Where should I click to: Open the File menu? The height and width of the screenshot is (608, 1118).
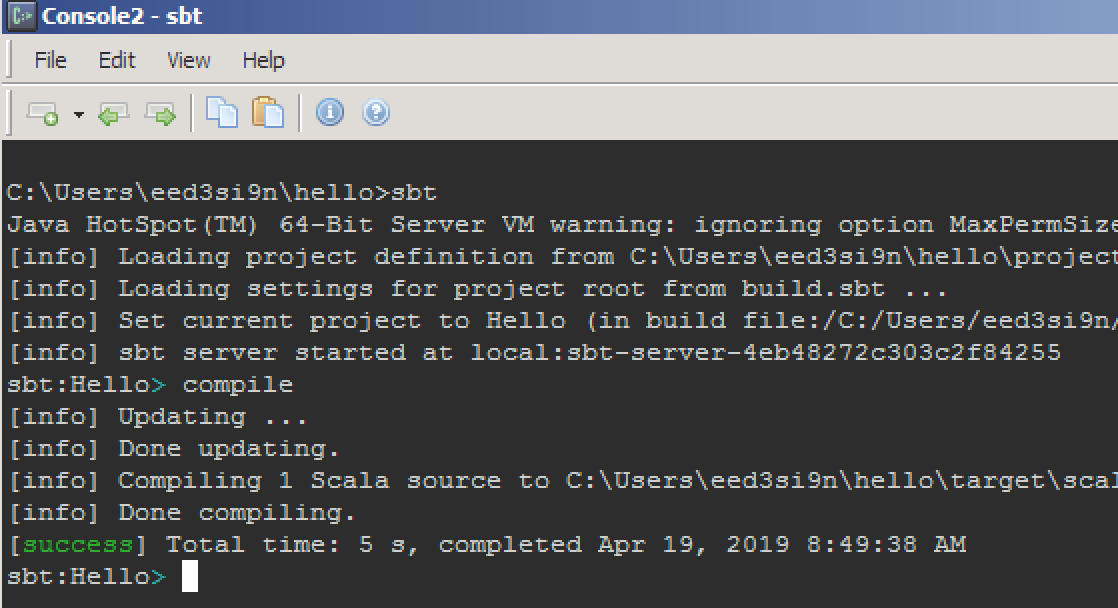coord(50,60)
